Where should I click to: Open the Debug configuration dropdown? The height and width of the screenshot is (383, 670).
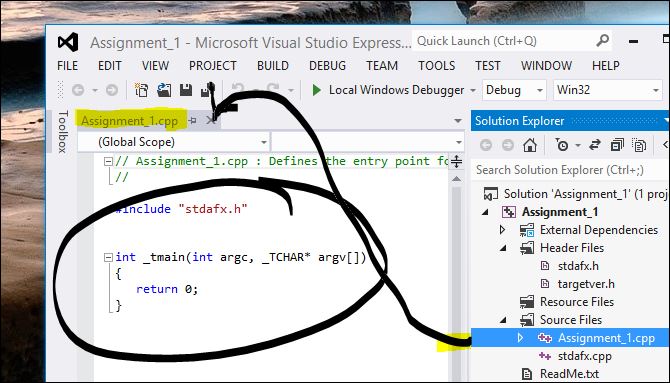coord(514,90)
